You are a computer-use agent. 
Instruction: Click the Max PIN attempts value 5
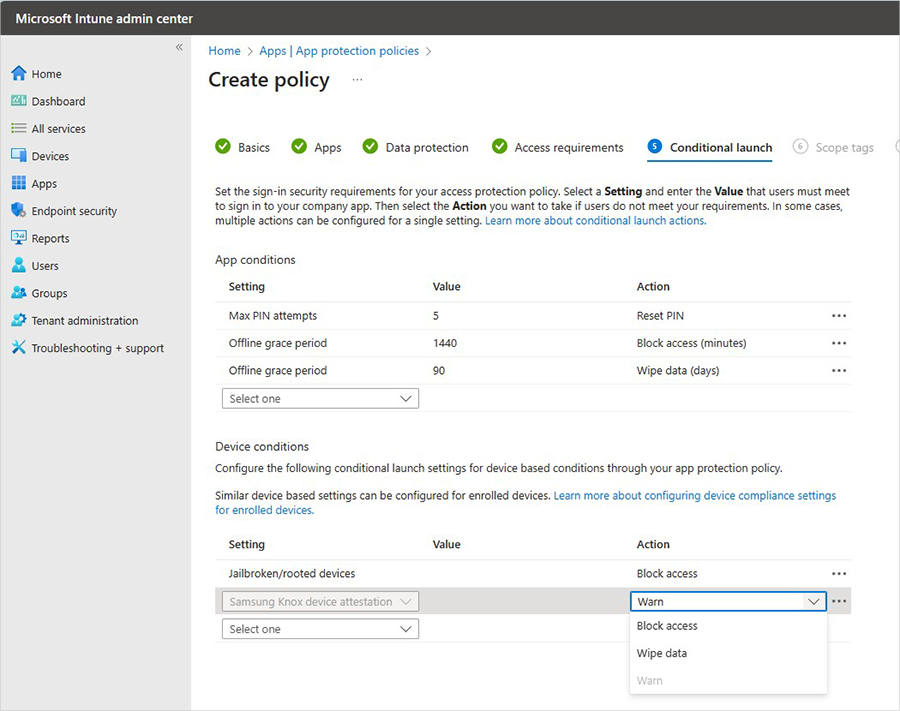tap(436, 316)
